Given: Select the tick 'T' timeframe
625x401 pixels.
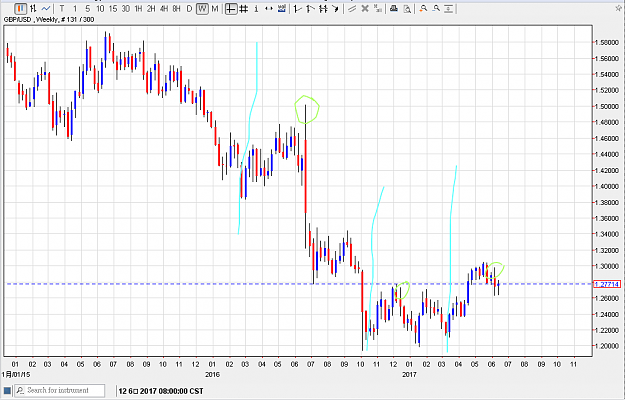Looking at the screenshot, I should click(62, 8).
